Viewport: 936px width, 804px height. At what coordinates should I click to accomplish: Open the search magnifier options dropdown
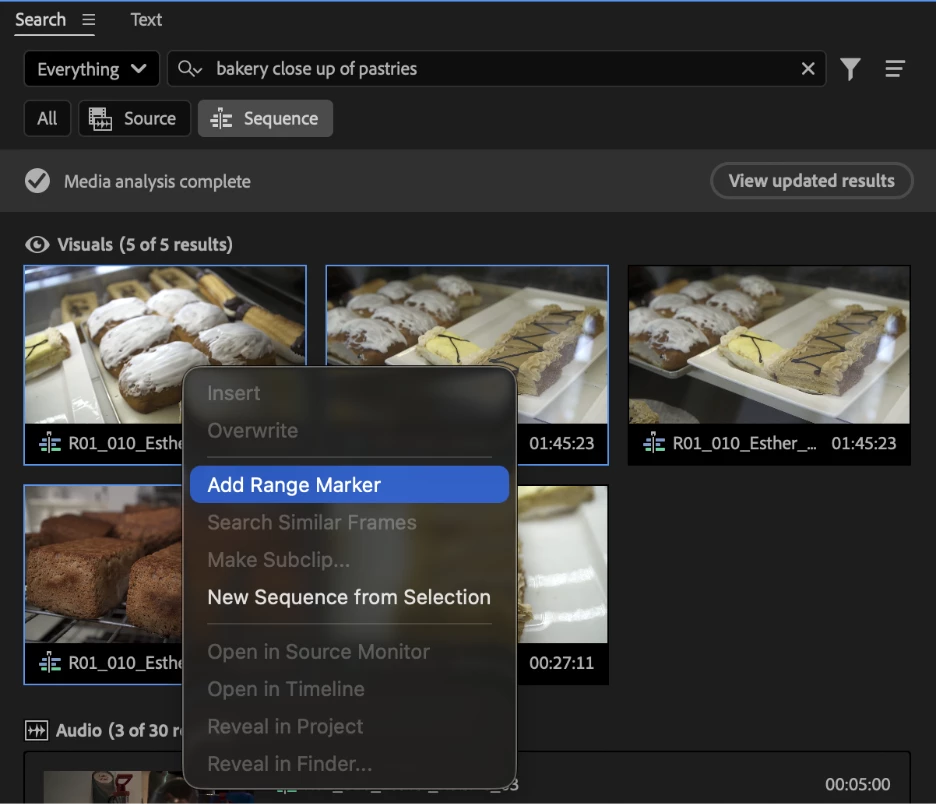click(190, 69)
